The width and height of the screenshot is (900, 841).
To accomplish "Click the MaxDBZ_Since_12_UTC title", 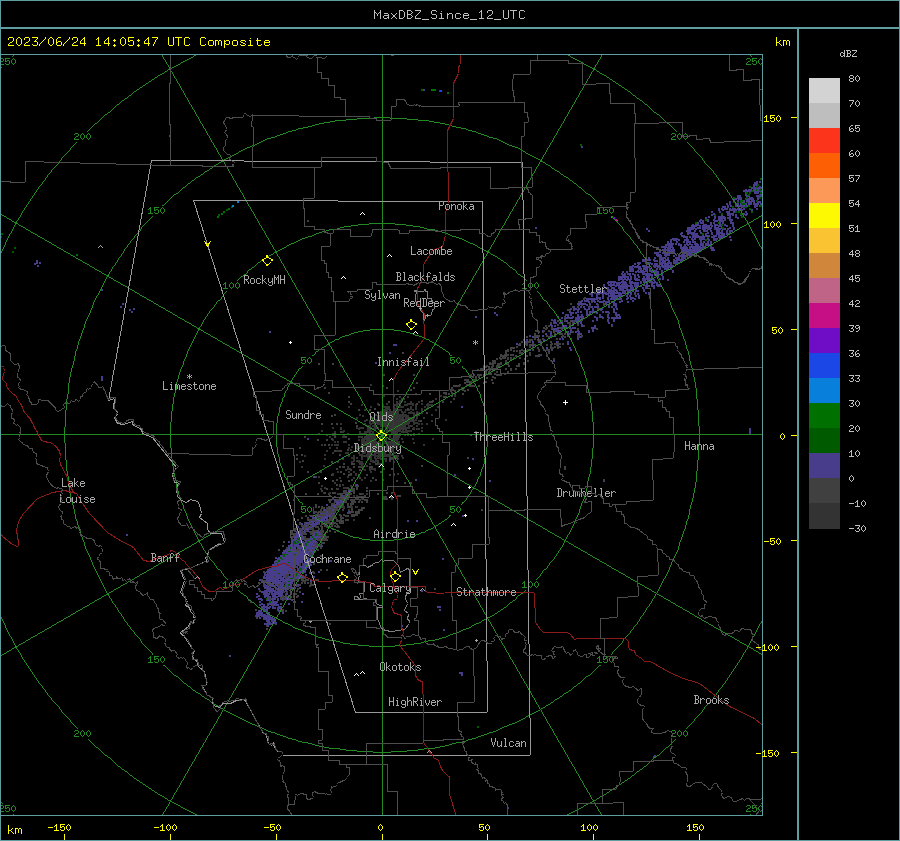I will point(449,15).
